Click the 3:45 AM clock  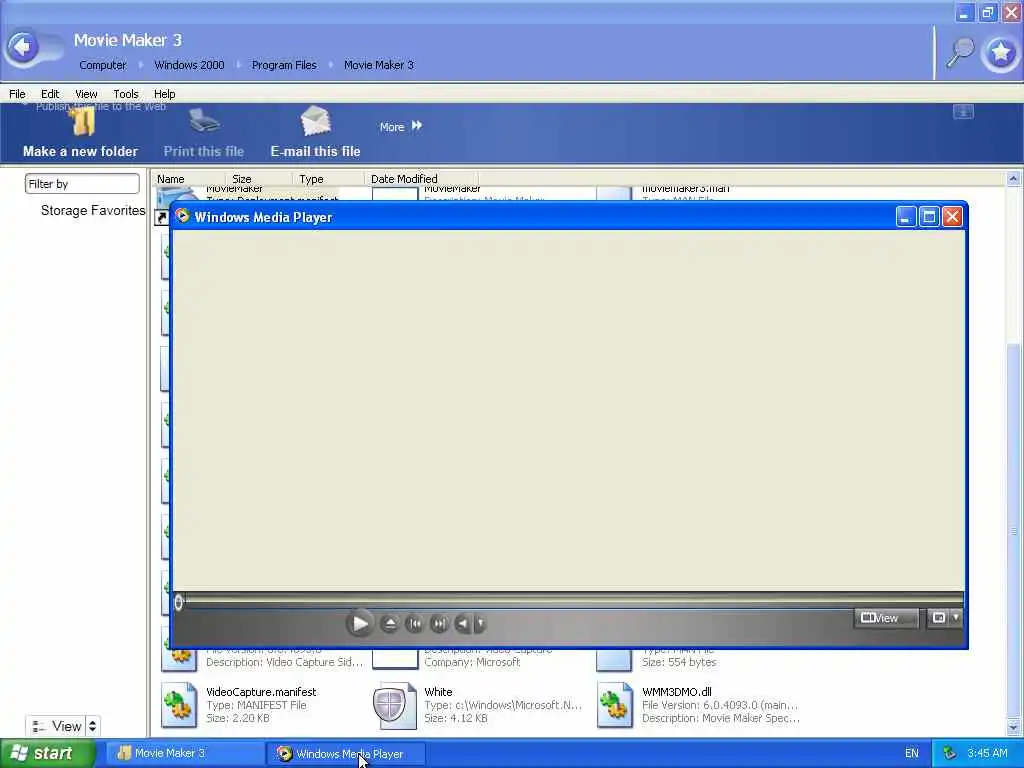987,753
